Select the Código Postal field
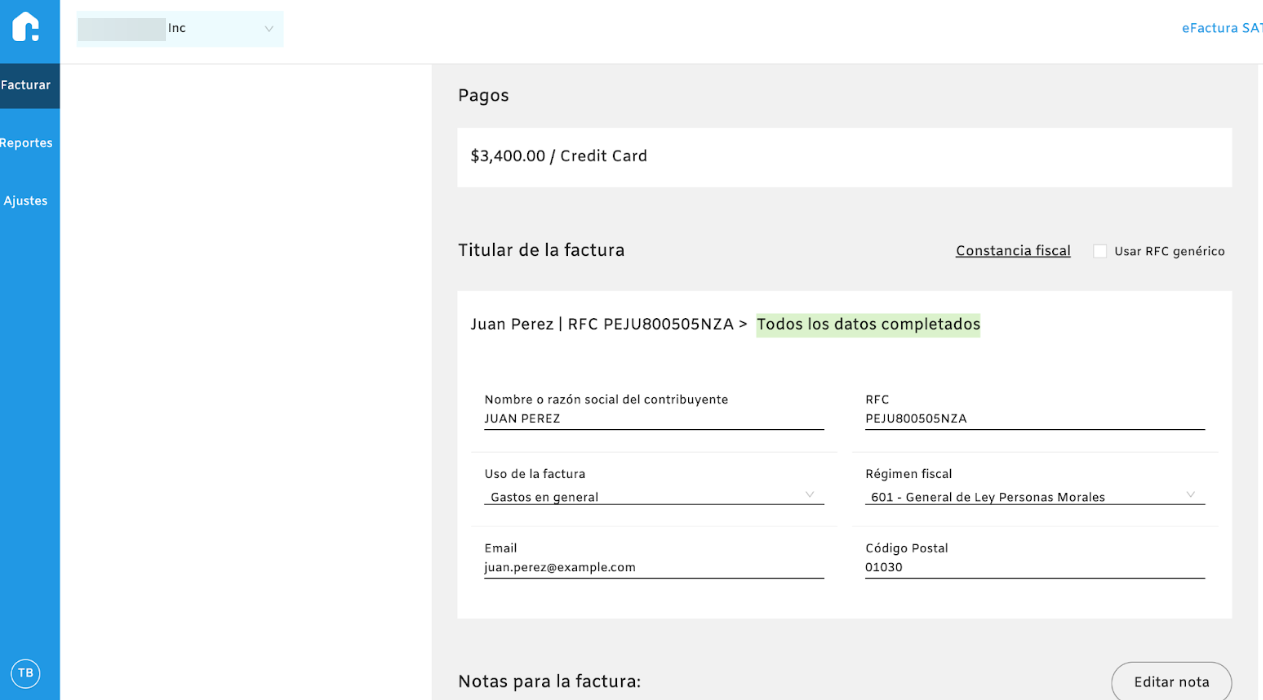Screen dimensions: 1263x700 tap(1034, 567)
